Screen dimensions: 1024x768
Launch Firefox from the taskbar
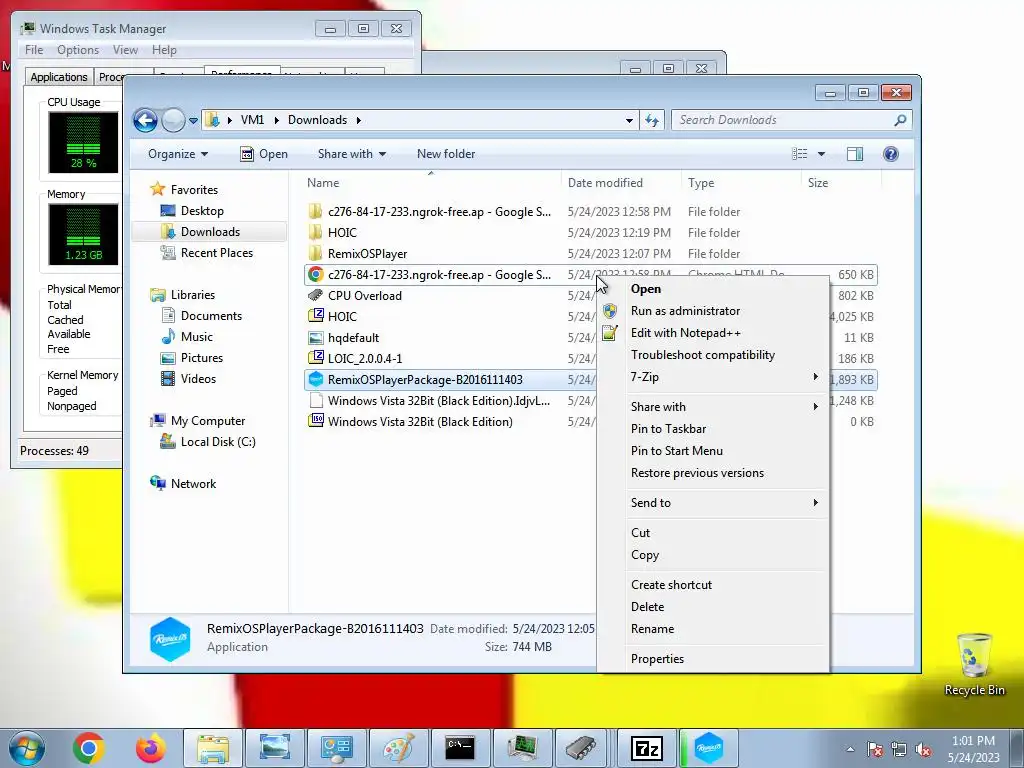coord(151,748)
